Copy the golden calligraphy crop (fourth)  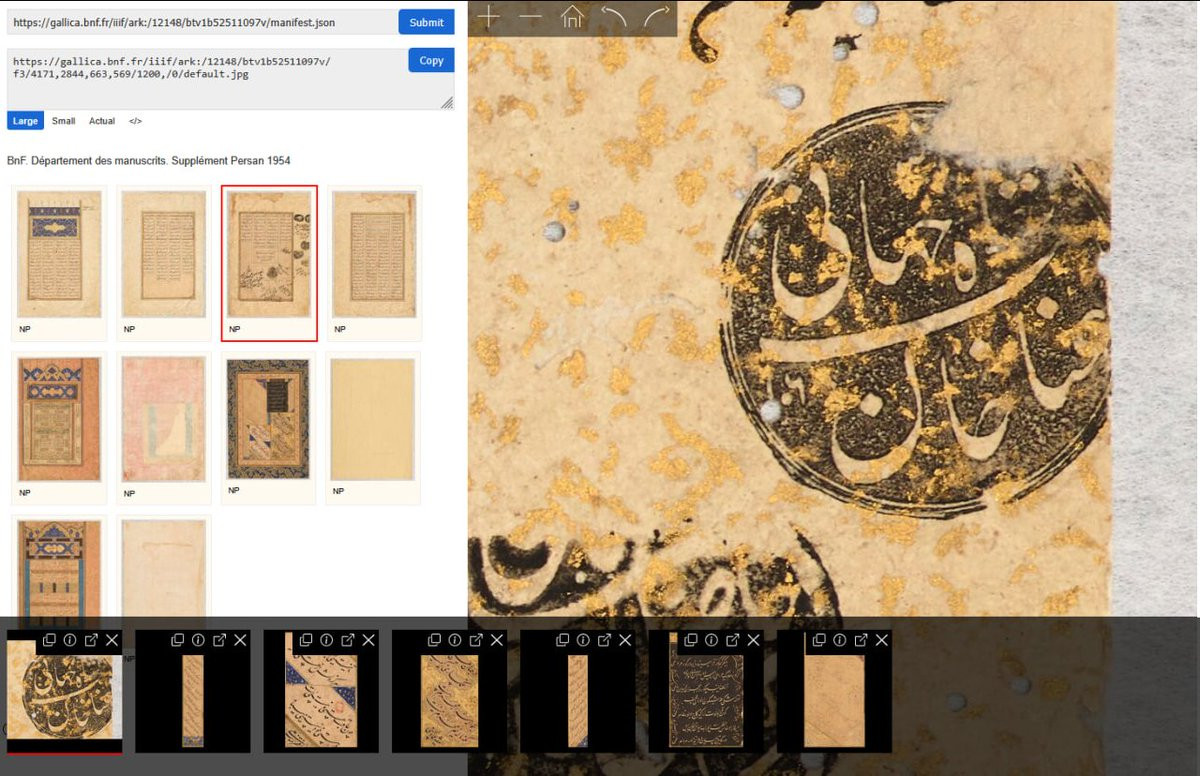click(434, 640)
